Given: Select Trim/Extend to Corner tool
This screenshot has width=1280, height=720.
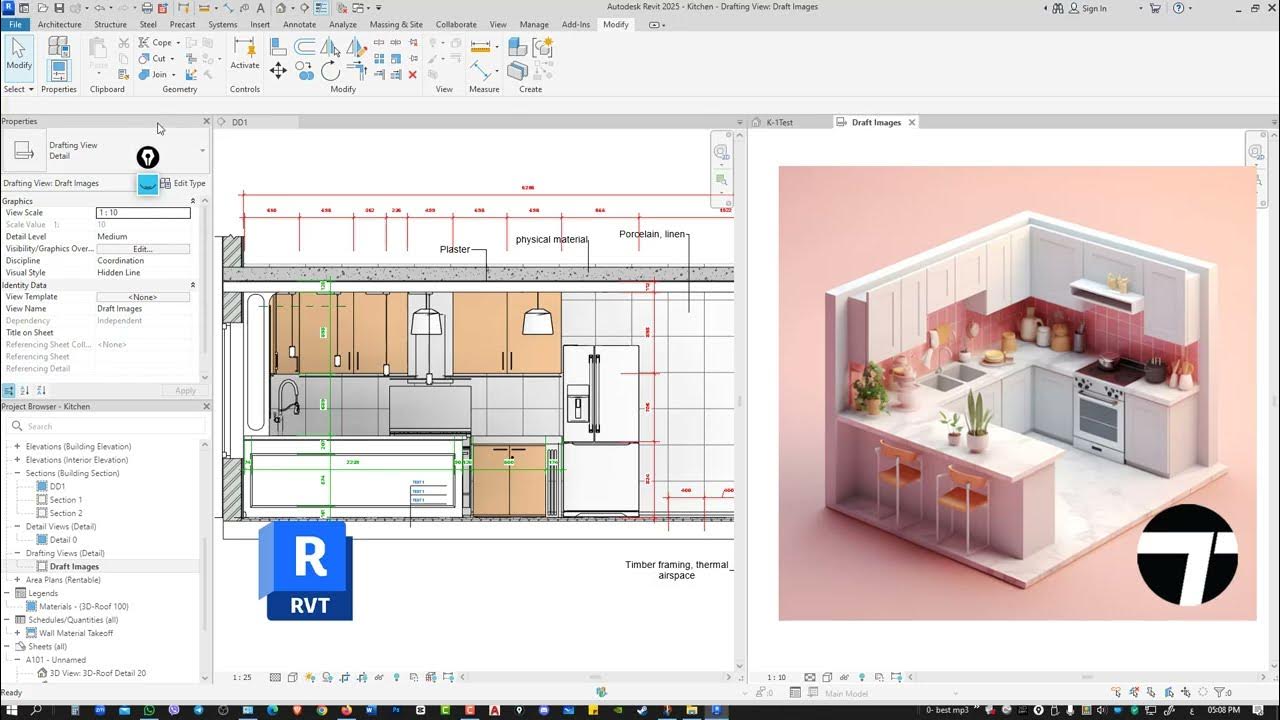Looking at the screenshot, I should [357, 70].
